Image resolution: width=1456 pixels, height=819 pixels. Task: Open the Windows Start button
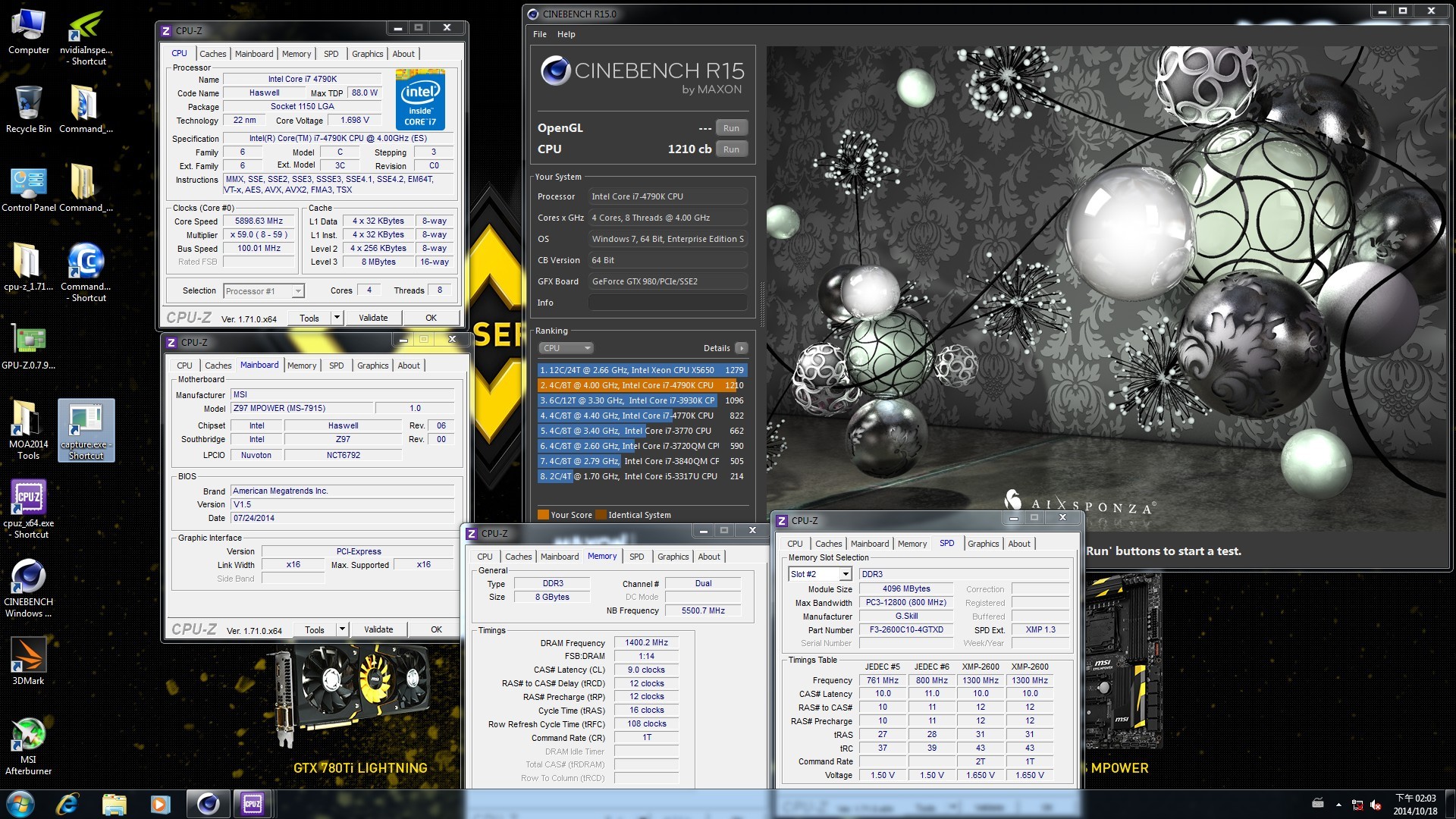tap(20, 804)
